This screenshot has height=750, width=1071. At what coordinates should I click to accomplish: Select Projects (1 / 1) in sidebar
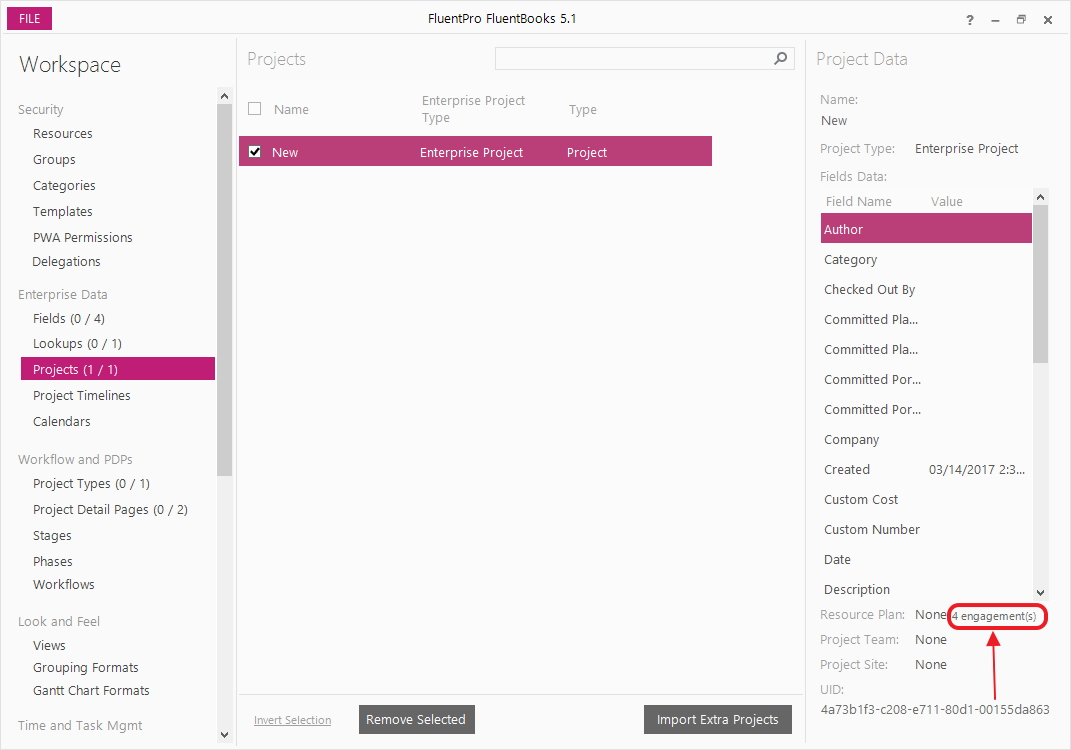pyautogui.click(x=117, y=369)
